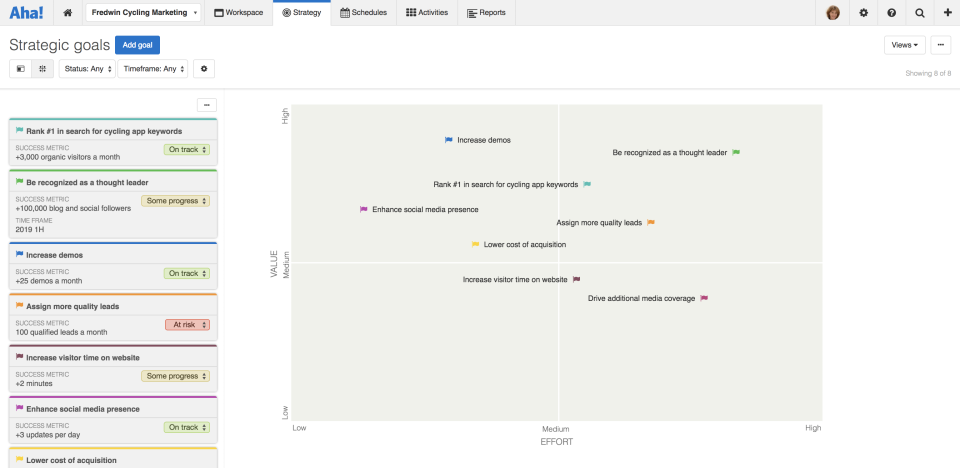Switch to chart view layout

pos(42,69)
